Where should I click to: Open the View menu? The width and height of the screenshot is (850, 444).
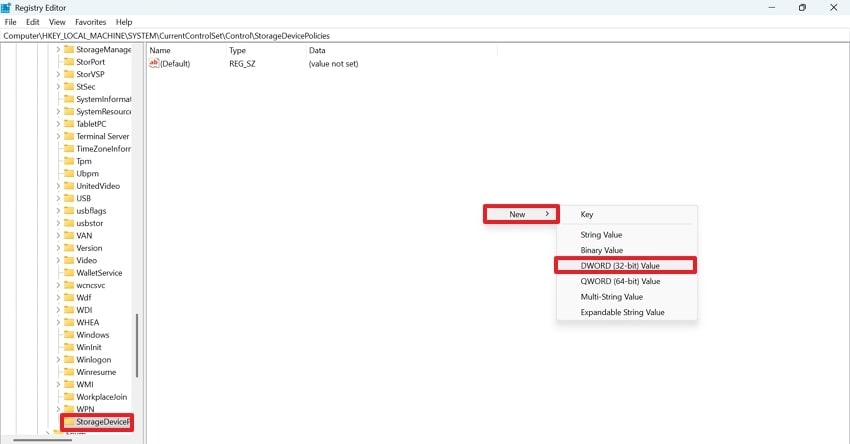(x=57, y=22)
